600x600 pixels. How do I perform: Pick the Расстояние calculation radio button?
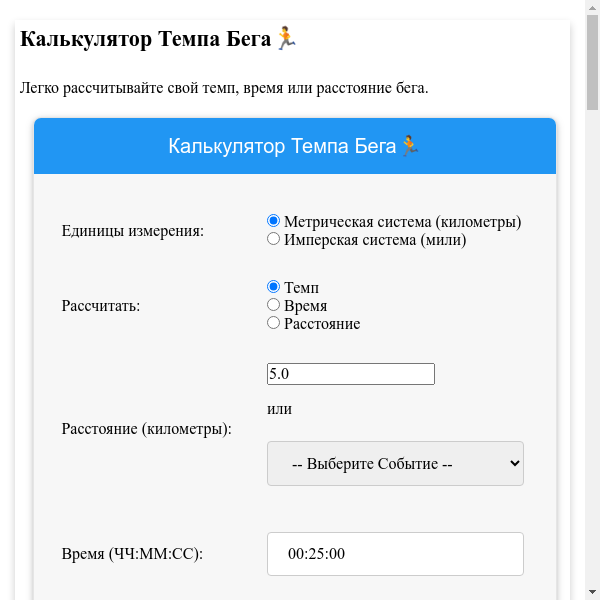pos(273,324)
